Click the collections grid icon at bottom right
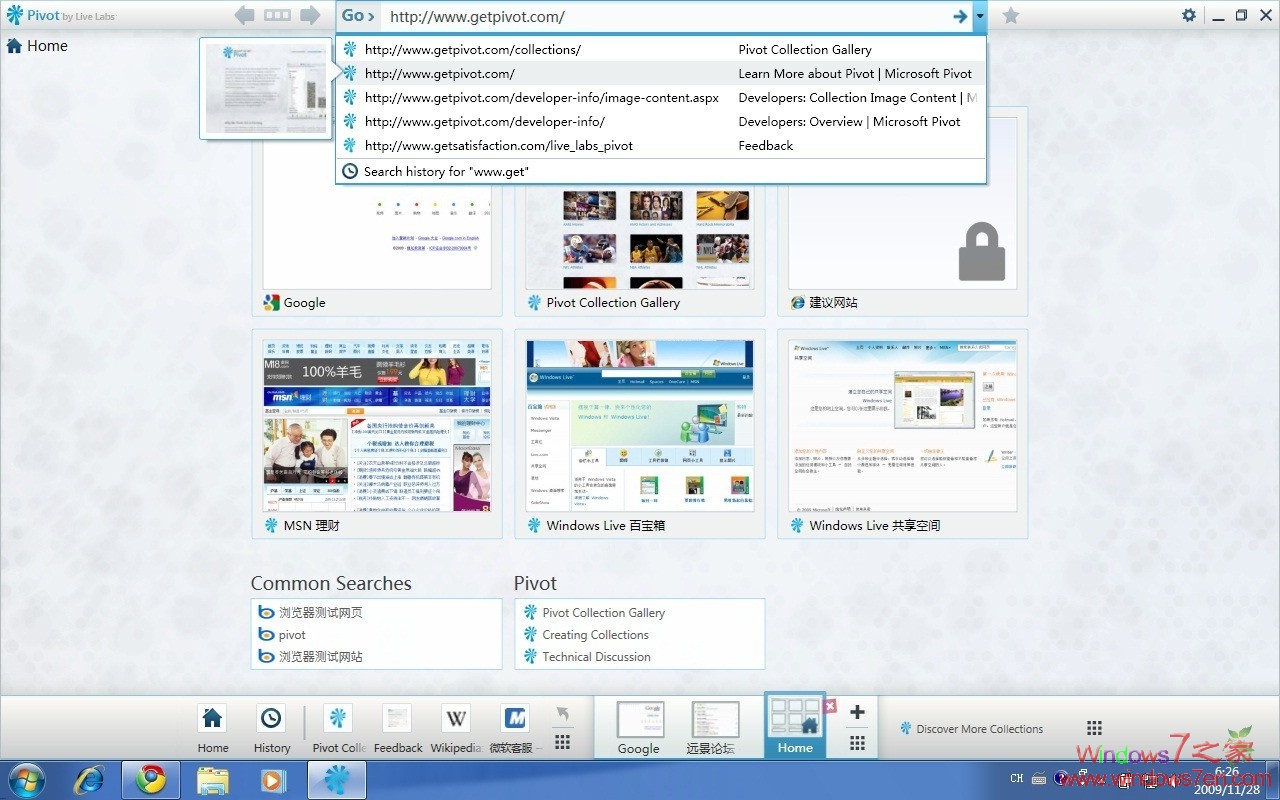The image size is (1280, 800). click(1095, 728)
